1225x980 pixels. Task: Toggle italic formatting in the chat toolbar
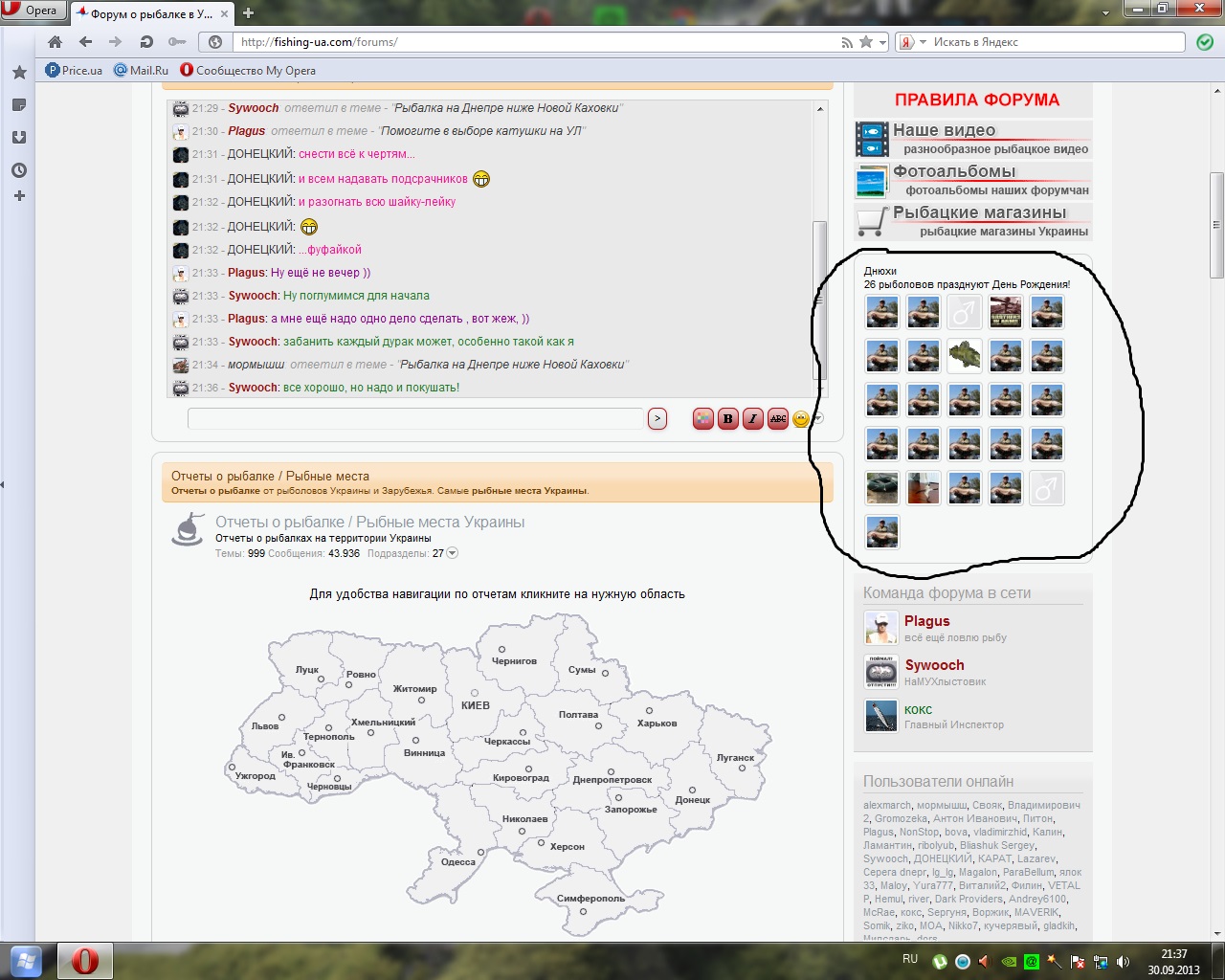click(x=753, y=418)
